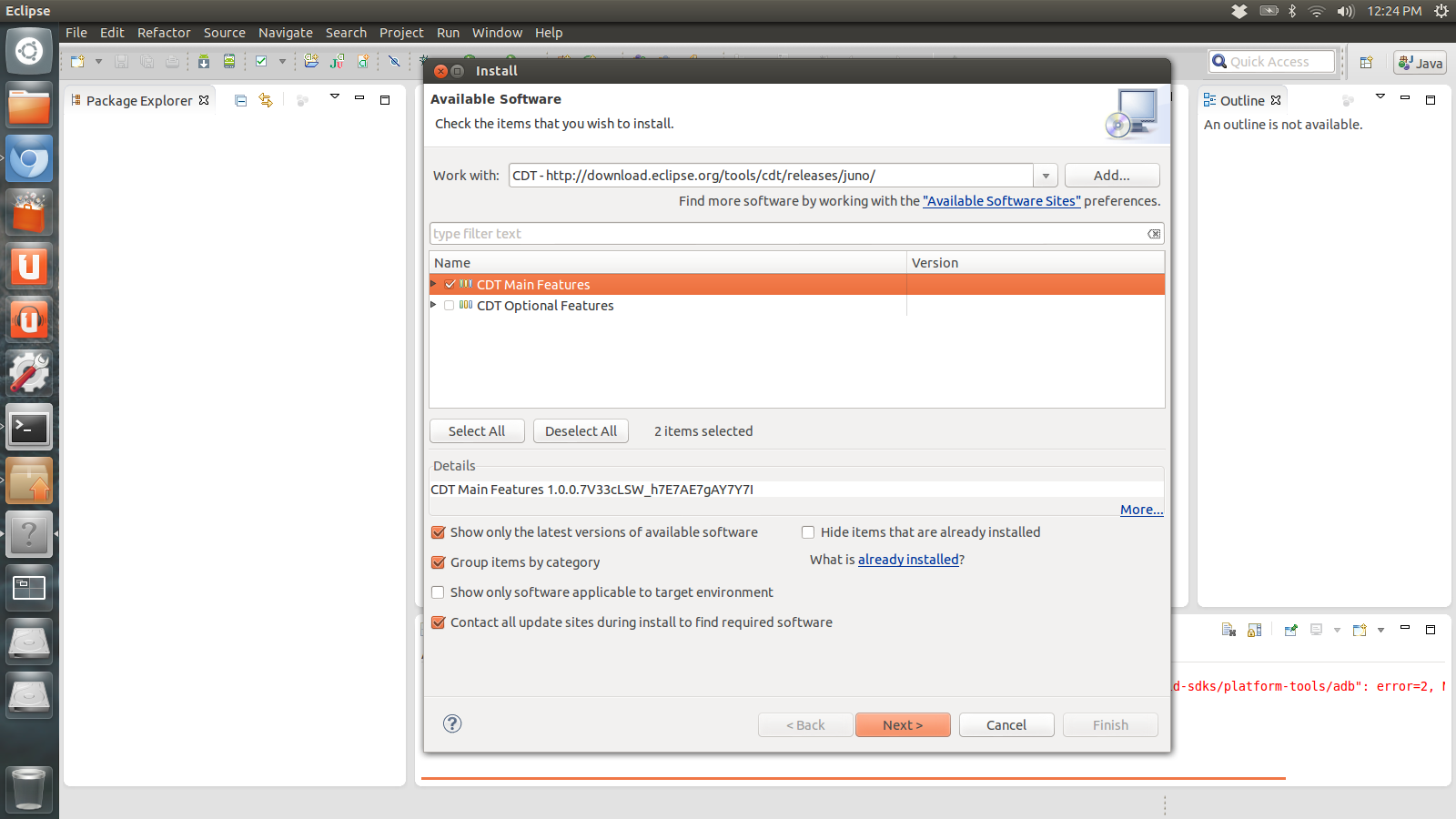Select the Package Explorer tab
Screen dimensions: 1456x819
[140, 100]
